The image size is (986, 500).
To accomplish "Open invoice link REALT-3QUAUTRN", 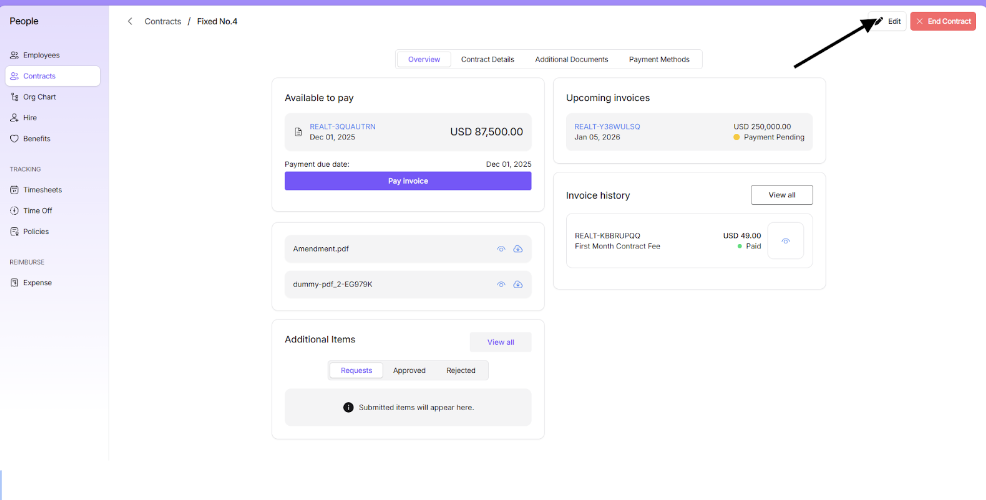I will (342, 127).
